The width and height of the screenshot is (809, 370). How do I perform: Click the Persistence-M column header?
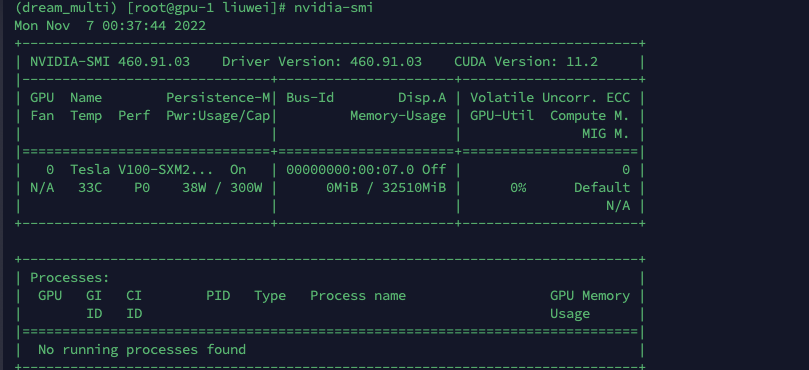218,98
